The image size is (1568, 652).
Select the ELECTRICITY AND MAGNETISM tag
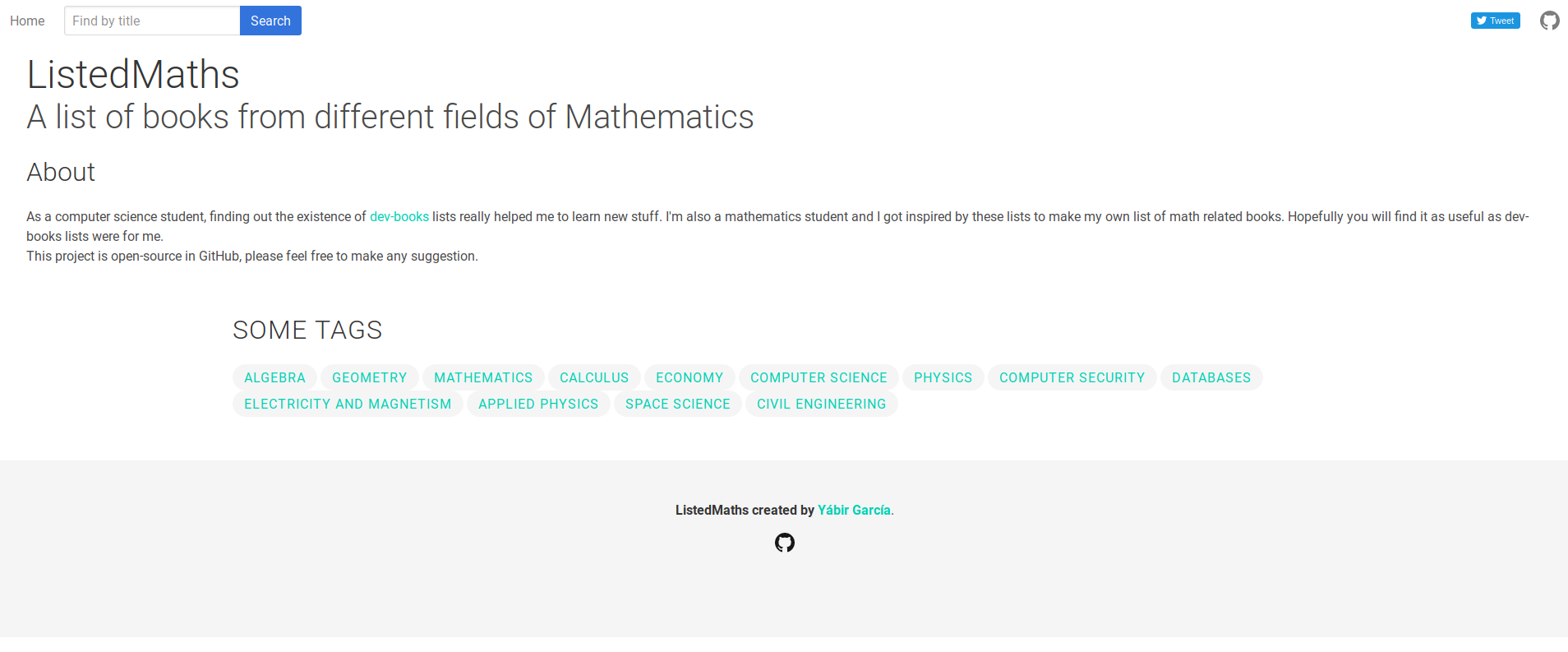(x=347, y=404)
